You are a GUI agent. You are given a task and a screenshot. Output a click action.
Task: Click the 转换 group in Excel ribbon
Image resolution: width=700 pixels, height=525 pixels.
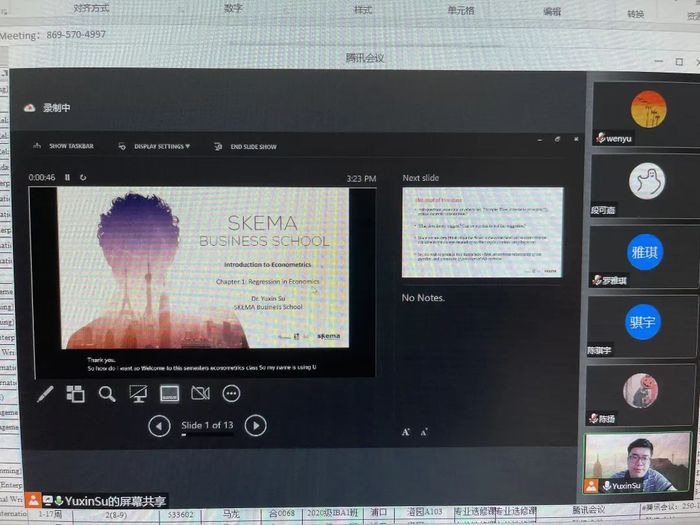[635, 14]
